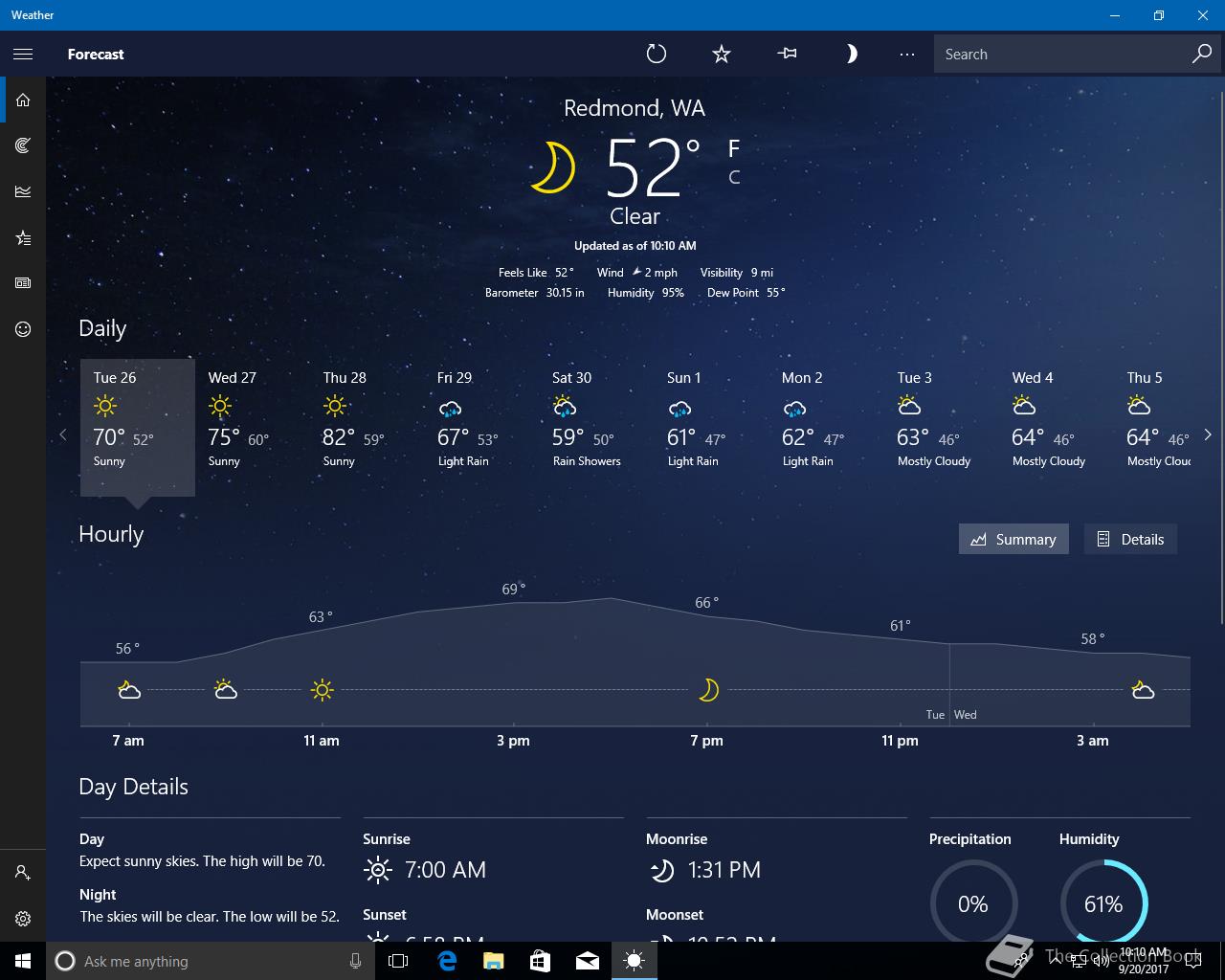Click the Weather app taskbar icon
This screenshot has width=1225, height=980.
(x=635, y=961)
